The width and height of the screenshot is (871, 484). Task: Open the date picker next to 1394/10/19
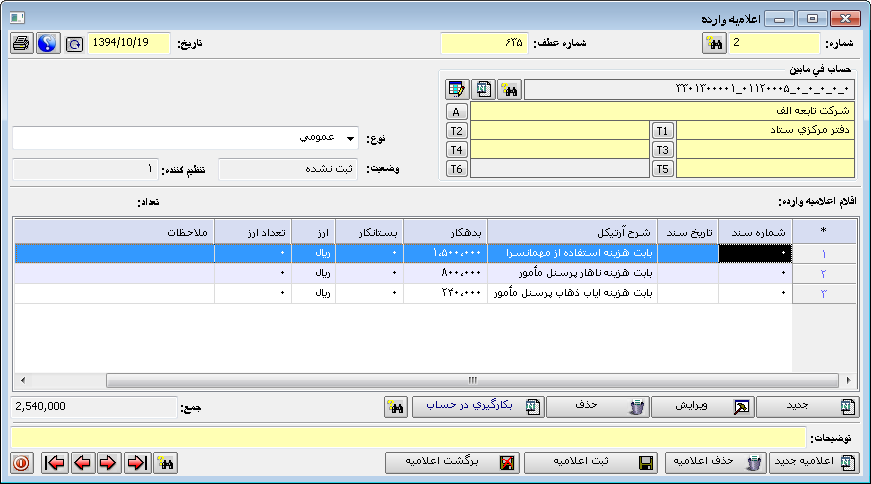point(75,44)
